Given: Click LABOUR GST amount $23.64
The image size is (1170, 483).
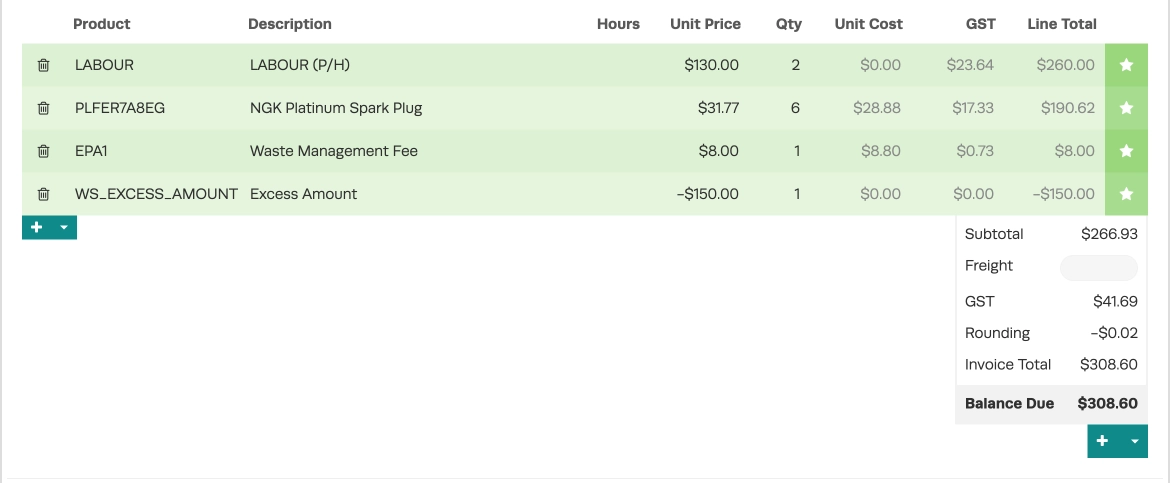Looking at the screenshot, I should 970,65.
